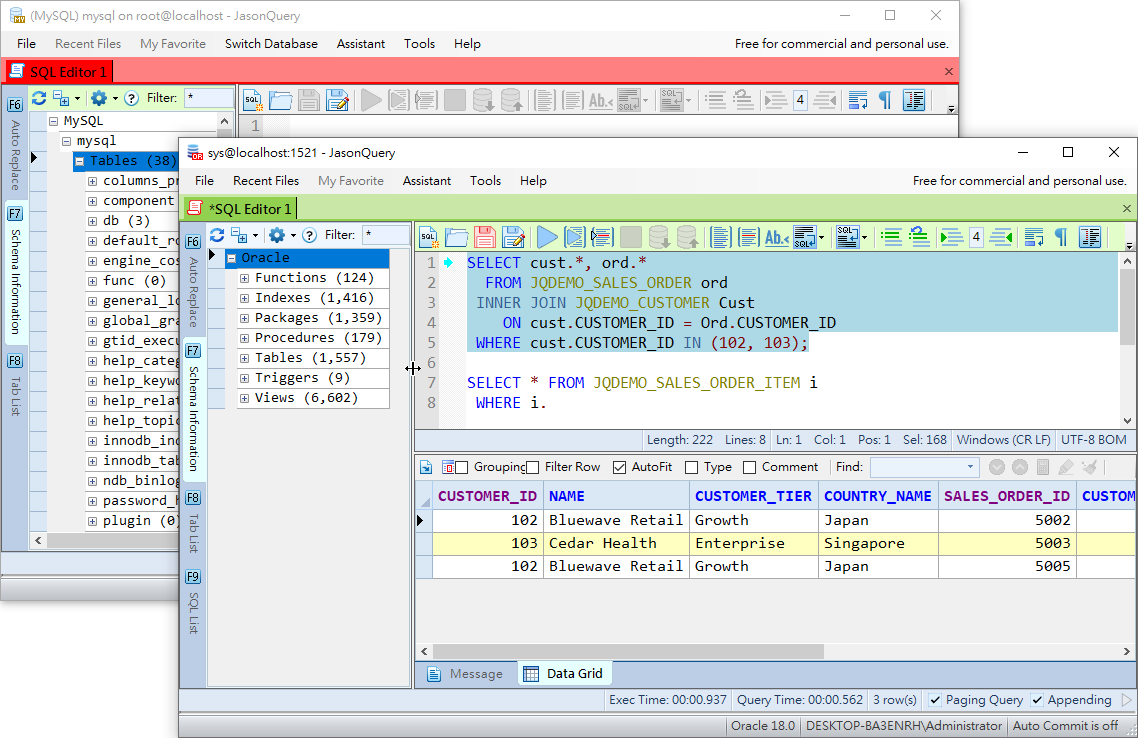The image size is (1138, 738).
Task: Open the Find combo box dropdown
Action: 970,467
